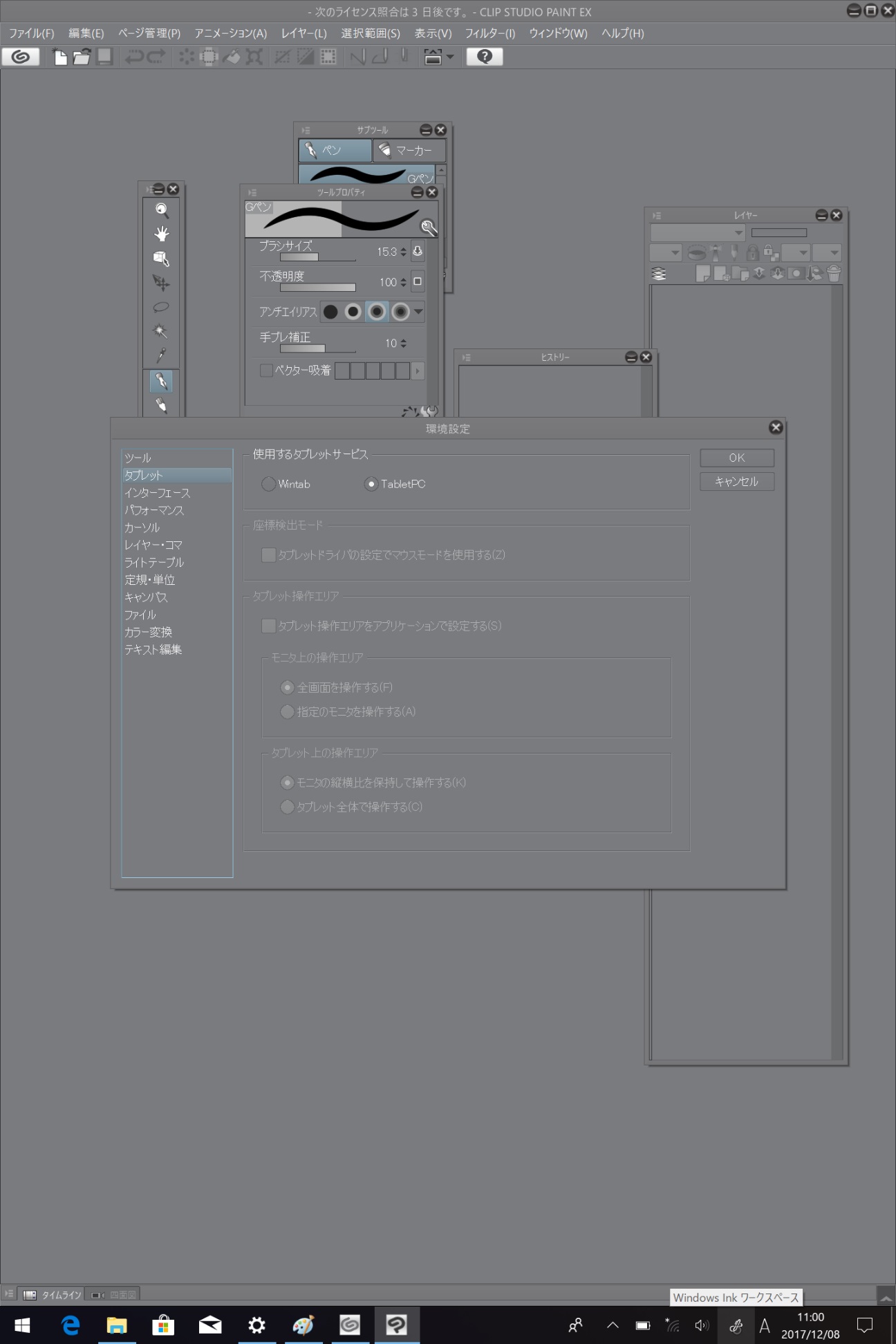Screen dimensions: 896x1344
Task: Select the TabletPC radio button
Action: (x=371, y=484)
